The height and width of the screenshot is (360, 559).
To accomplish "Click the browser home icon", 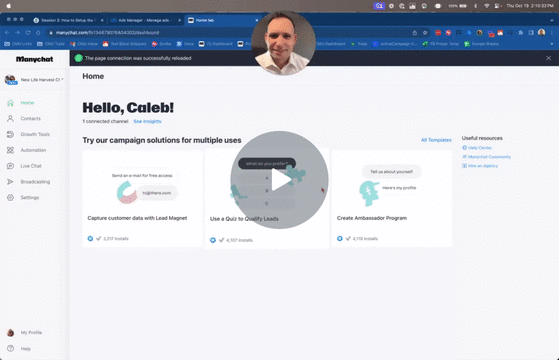I will pyautogui.click(x=38, y=32).
